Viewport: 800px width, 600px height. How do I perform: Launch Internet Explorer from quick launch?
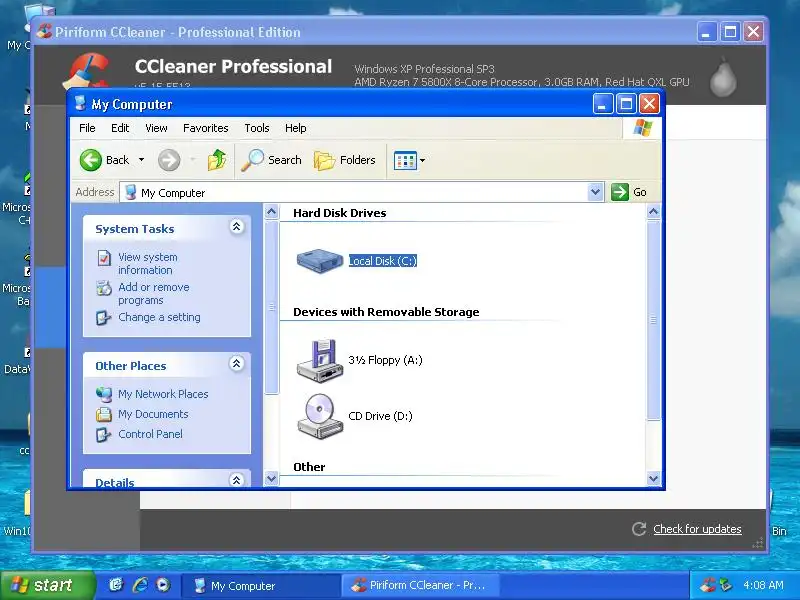[140, 585]
